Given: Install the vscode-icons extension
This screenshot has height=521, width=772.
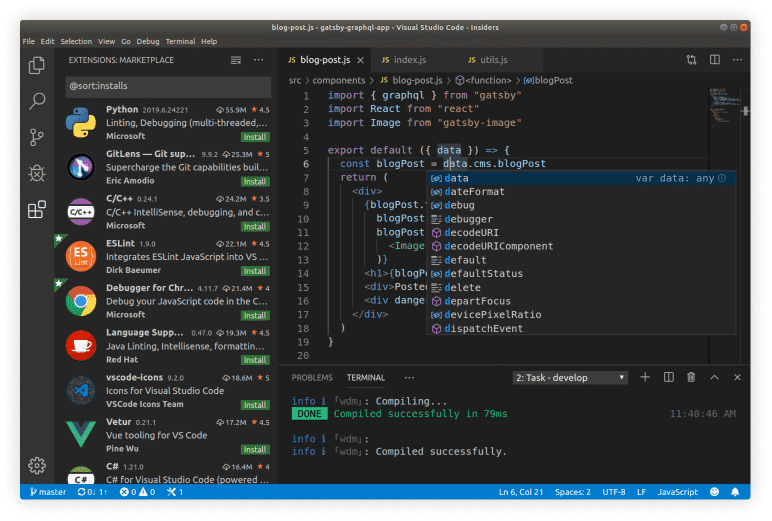Looking at the screenshot, I should [255, 405].
